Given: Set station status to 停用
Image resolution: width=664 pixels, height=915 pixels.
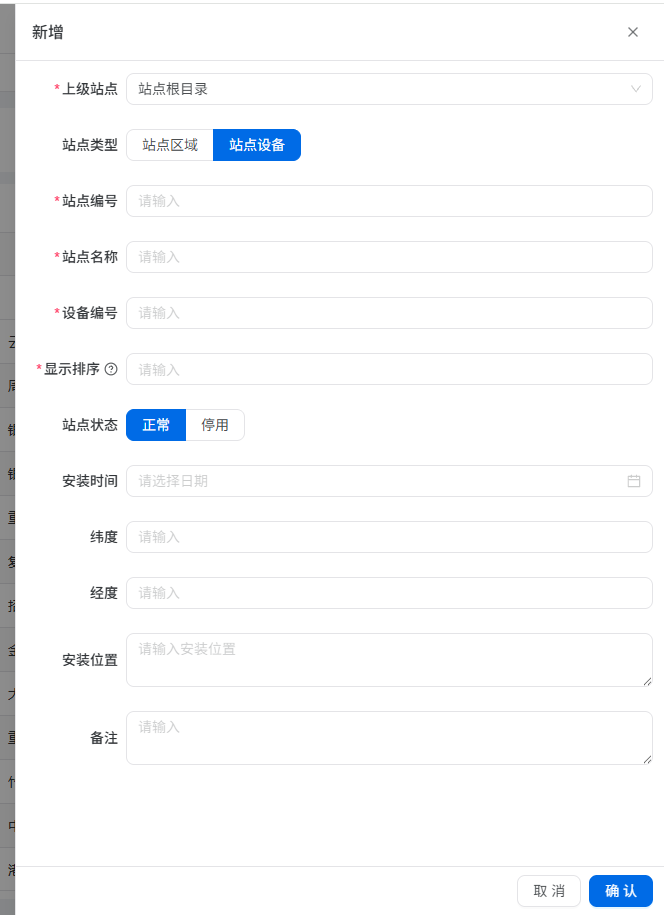Looking at the screenshot, I should pyautogui.click(x=215, y=425).
